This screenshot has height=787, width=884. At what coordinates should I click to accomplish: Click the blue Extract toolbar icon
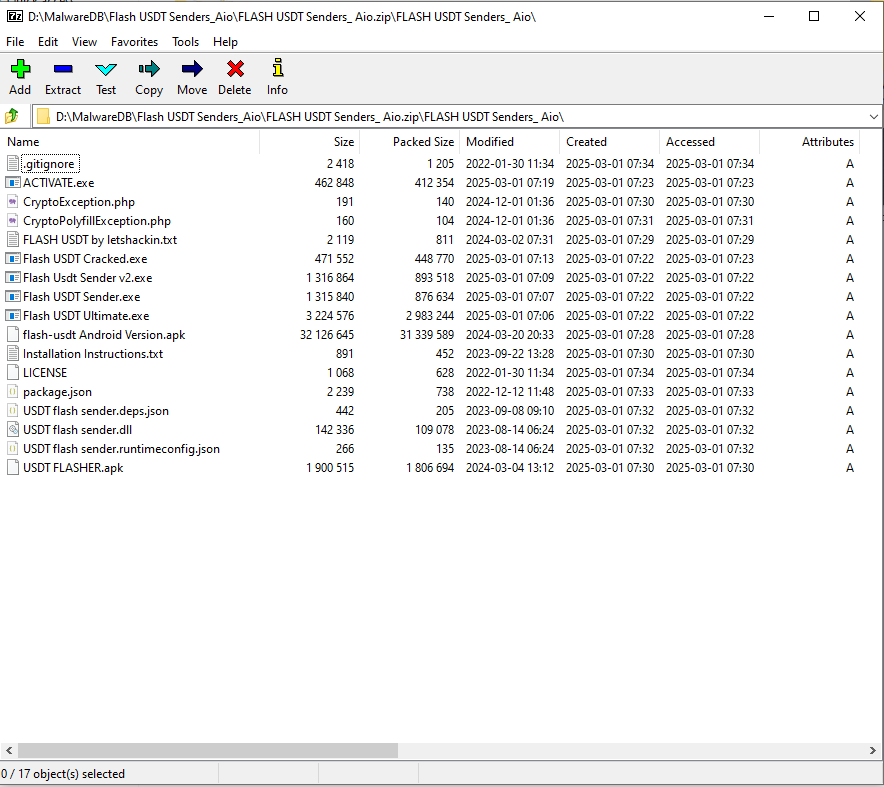coord(63,69)
